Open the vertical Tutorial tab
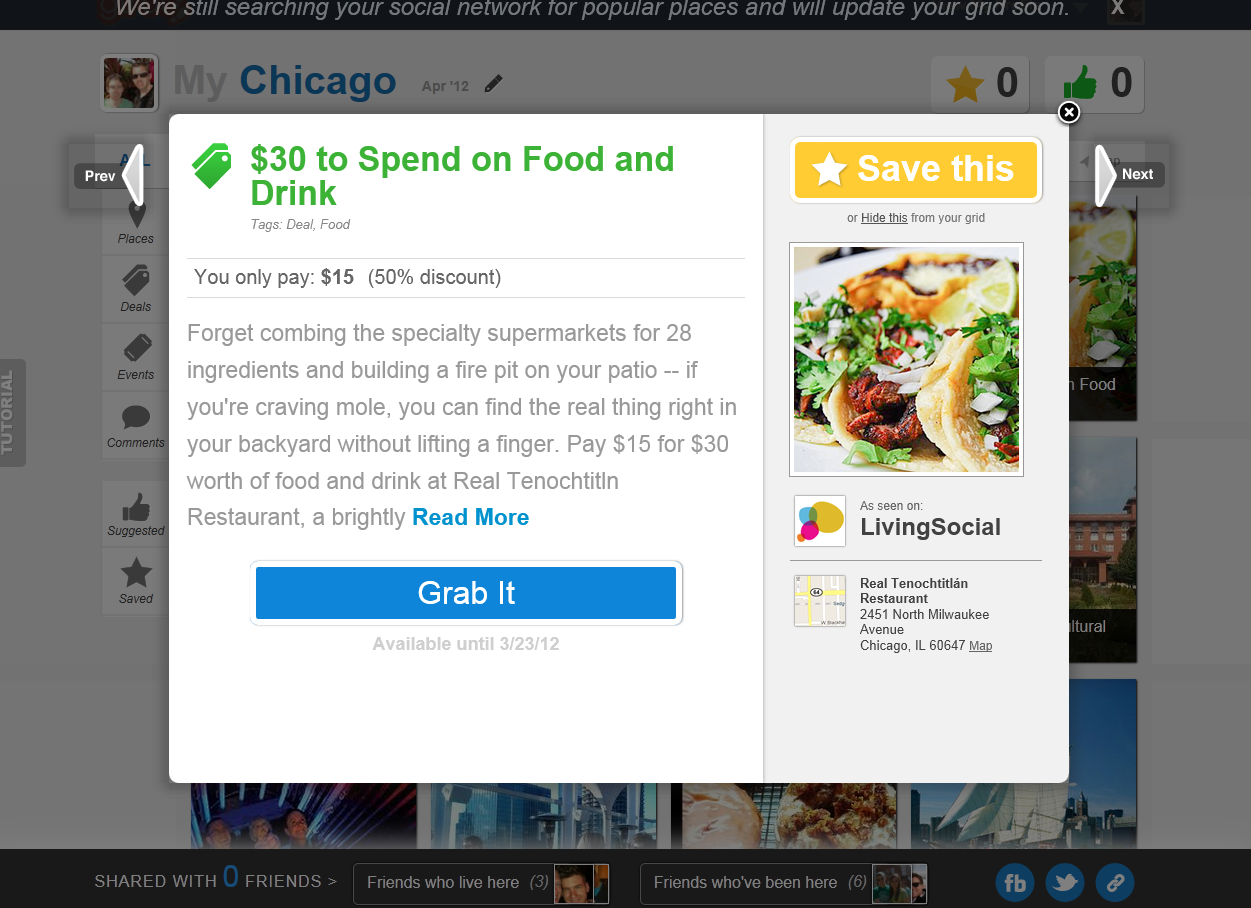 point(12,413)
